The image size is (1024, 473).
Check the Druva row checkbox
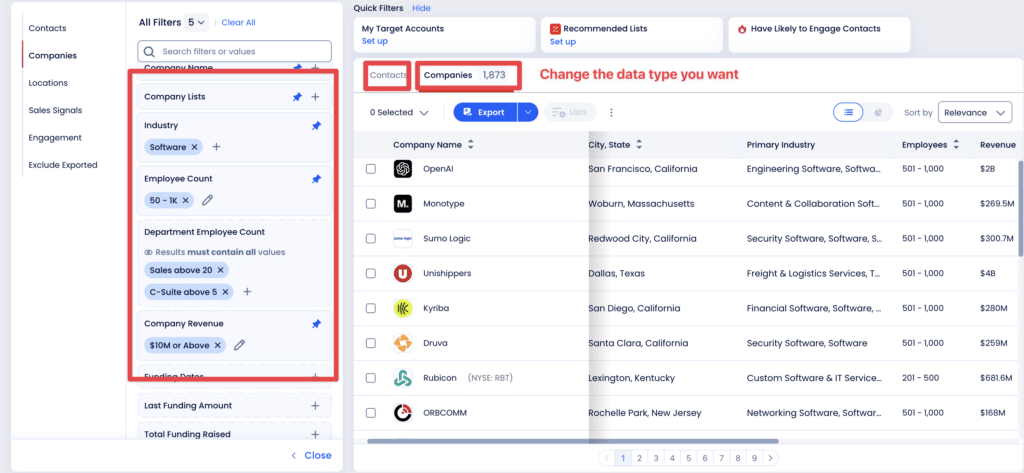coord(371,343)
